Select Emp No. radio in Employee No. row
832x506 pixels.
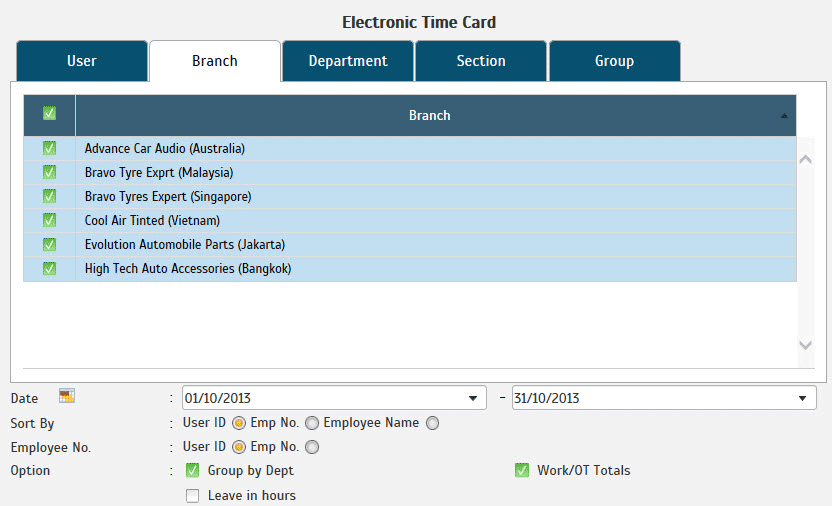tap(312, 447)
